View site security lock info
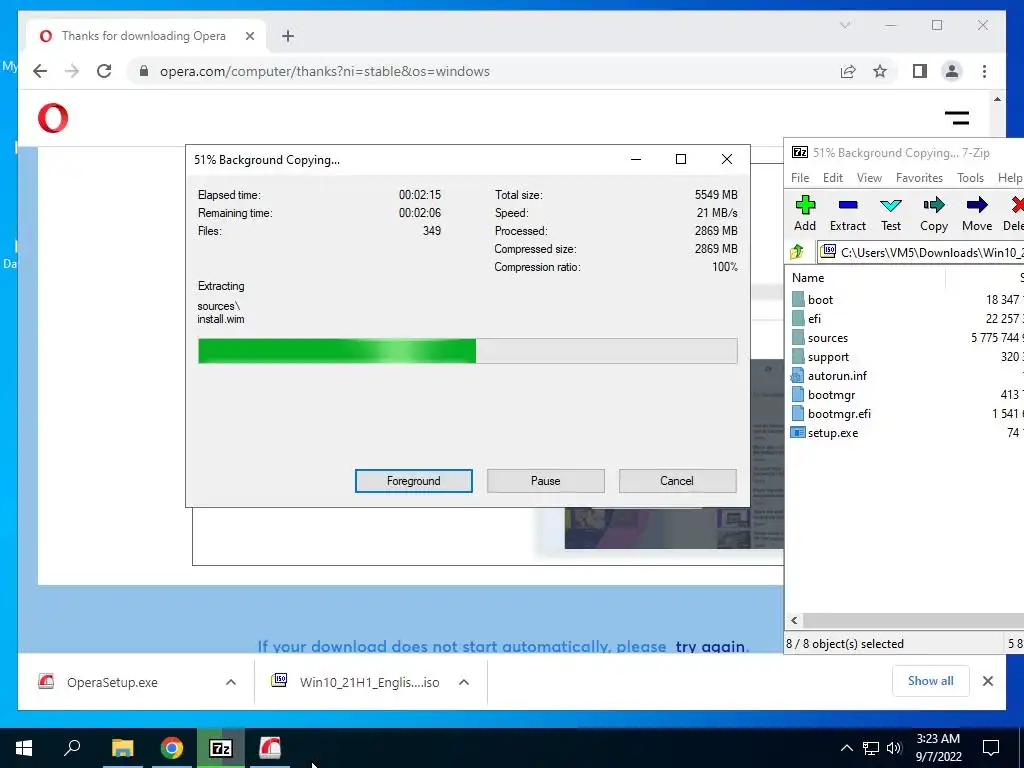The height and width of the screenshot is (768, 1024). pos(144,71)
